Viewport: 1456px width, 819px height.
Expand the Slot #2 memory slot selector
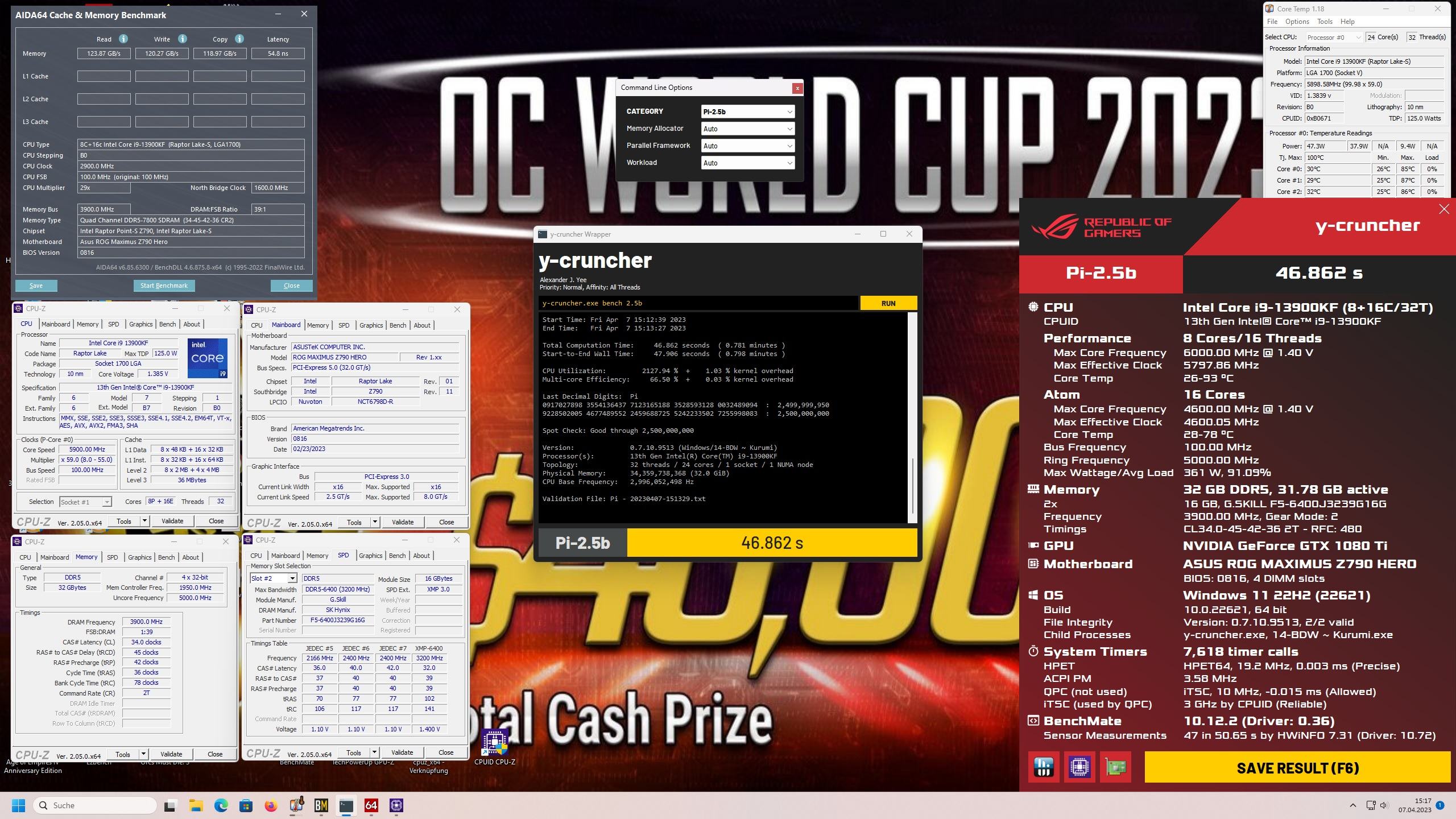click(273, 578)
